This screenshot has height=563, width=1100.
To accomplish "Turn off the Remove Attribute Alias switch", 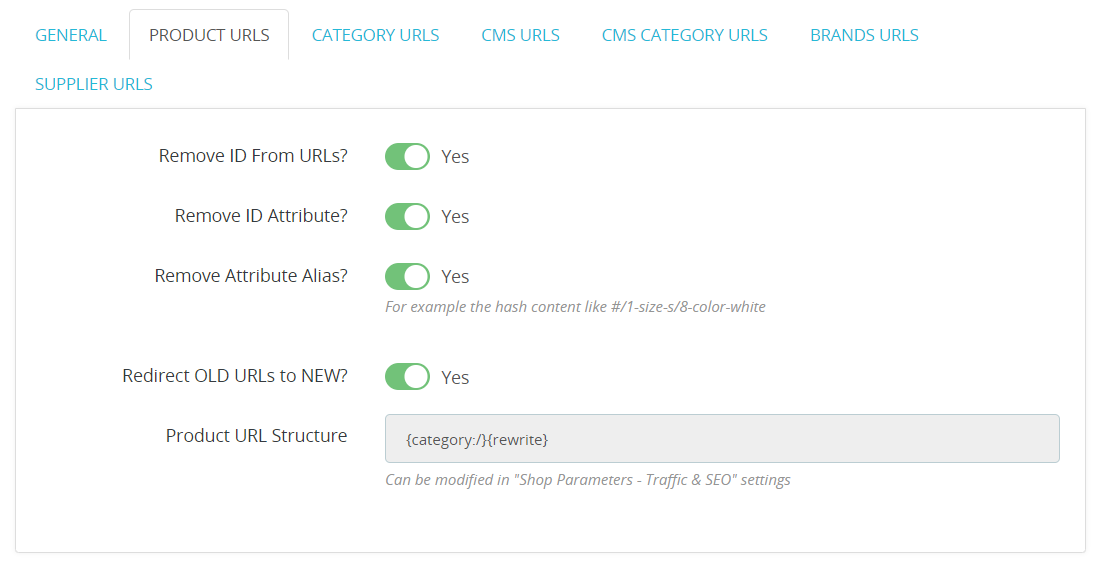I will click(407, 276).
